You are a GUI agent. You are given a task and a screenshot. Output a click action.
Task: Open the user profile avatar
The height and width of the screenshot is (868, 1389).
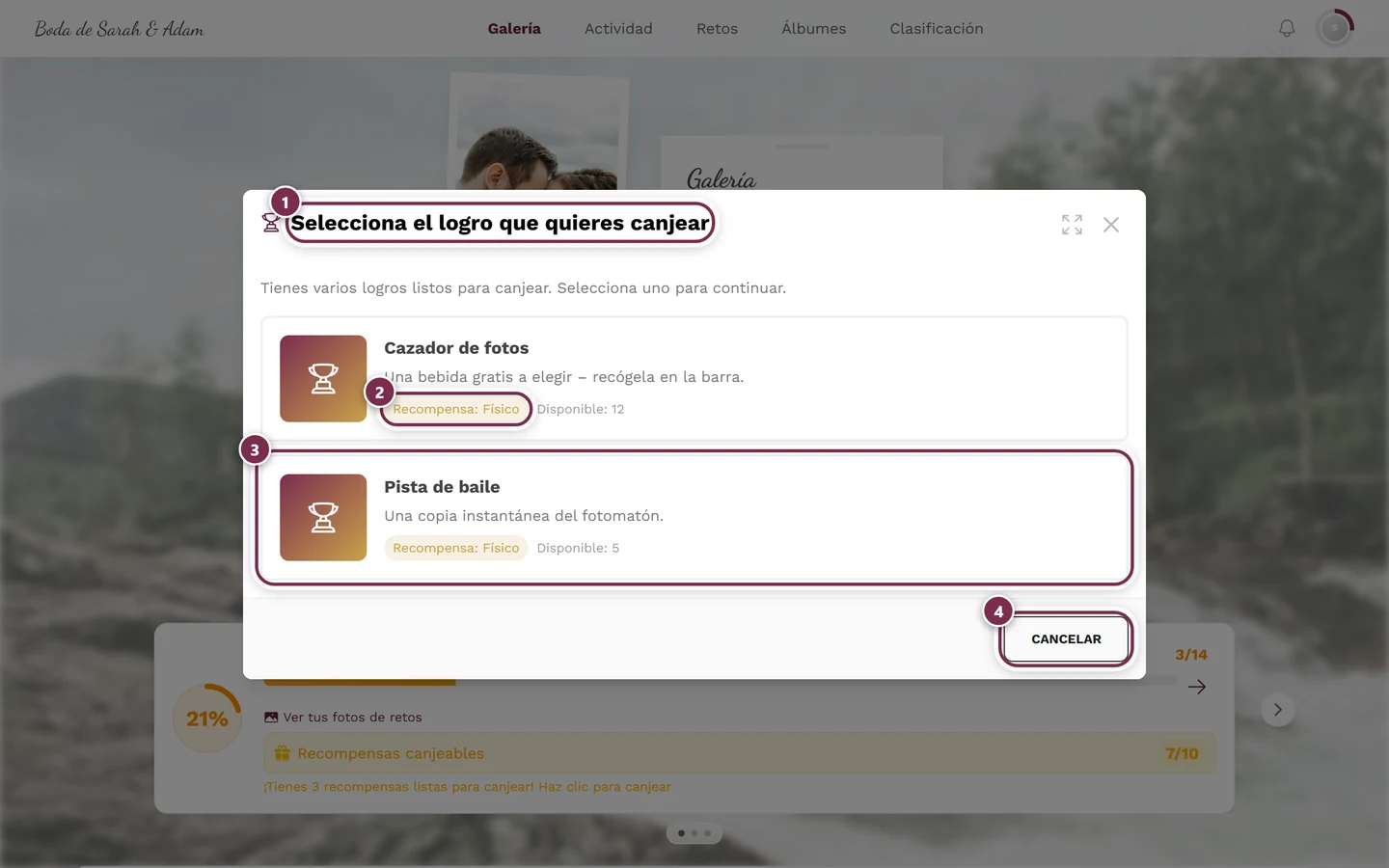pos(1335,29)
